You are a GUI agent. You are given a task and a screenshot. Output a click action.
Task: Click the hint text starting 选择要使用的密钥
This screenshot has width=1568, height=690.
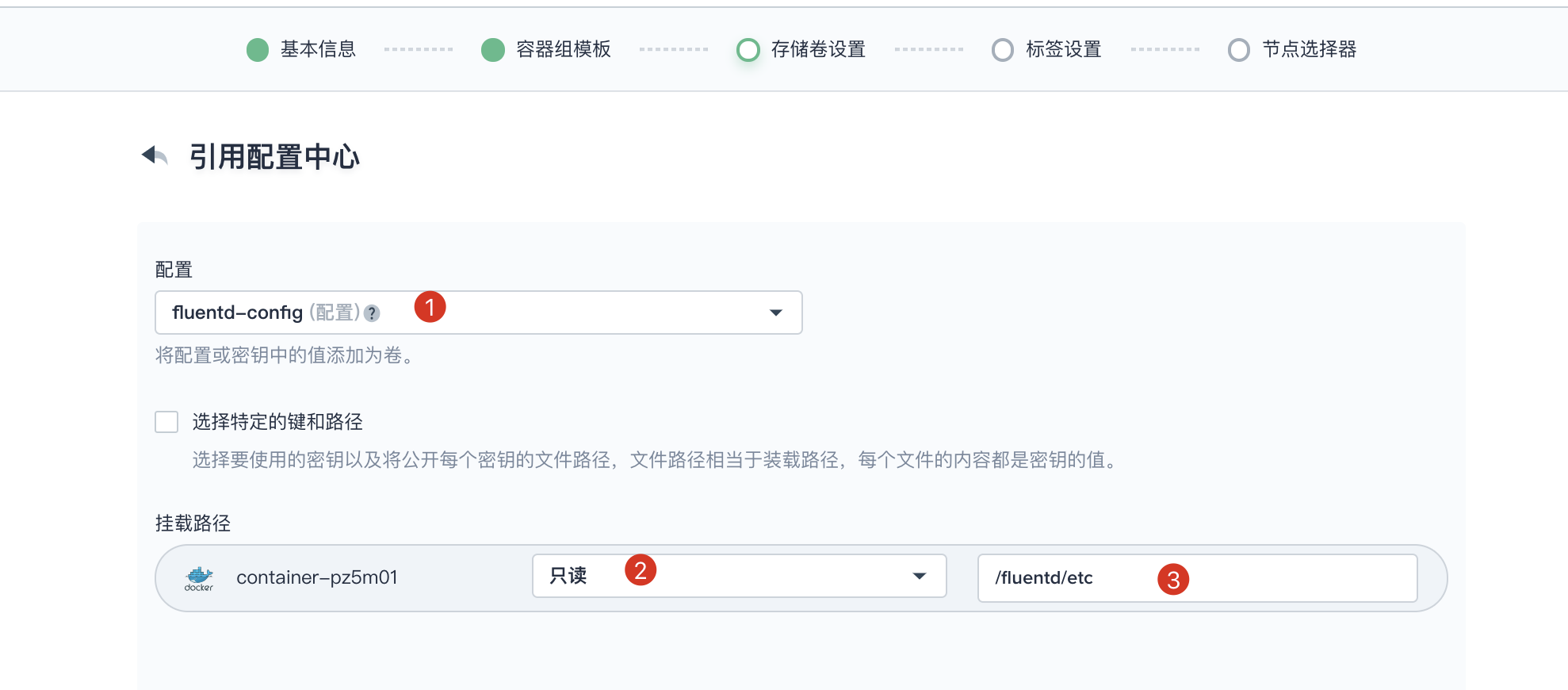pyautogui.click(x=656, y=460)
